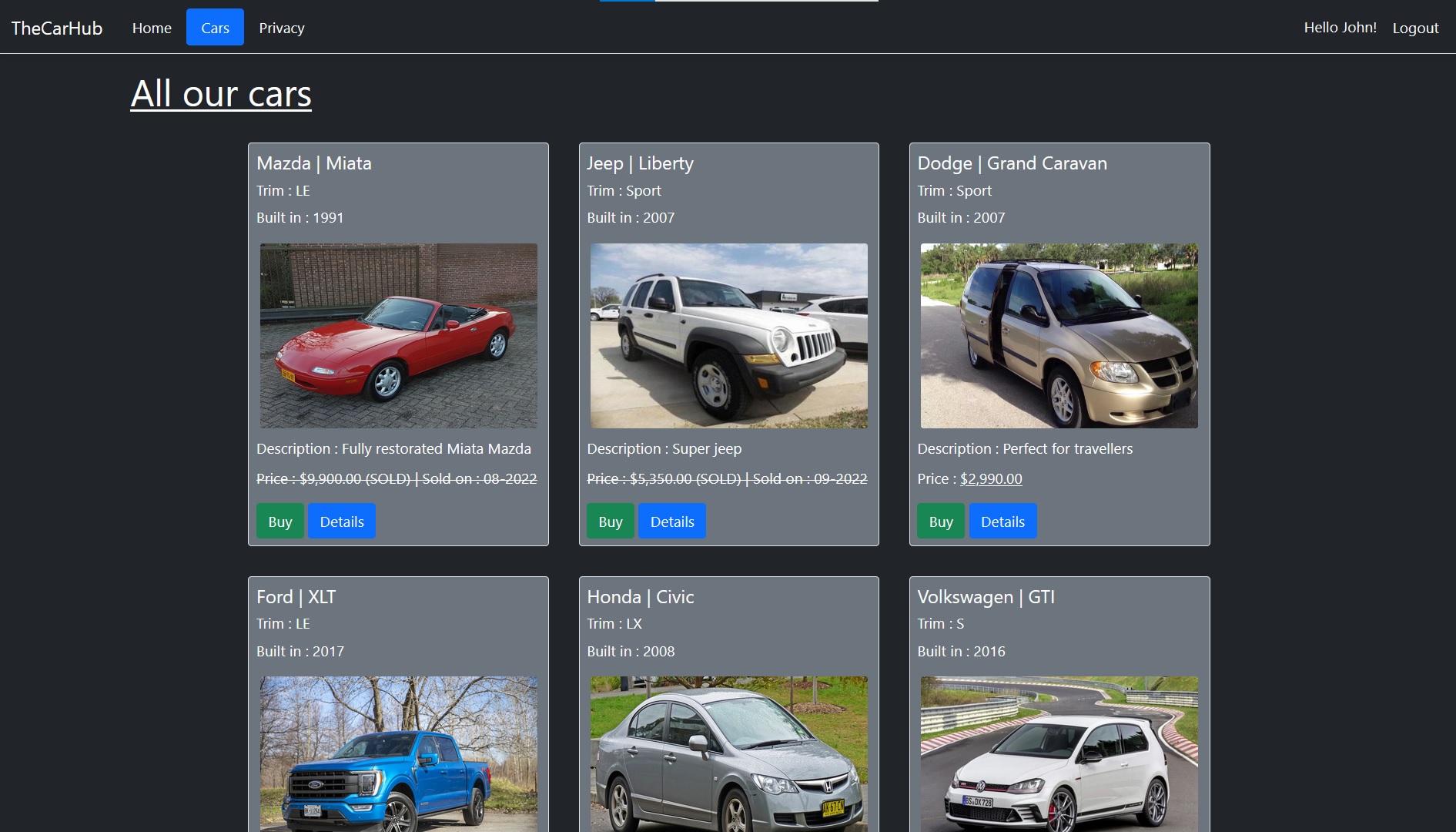This screenshot has width=1456, height=832.
Task: Click the Hello John! account link
Action: (1340, 28)
